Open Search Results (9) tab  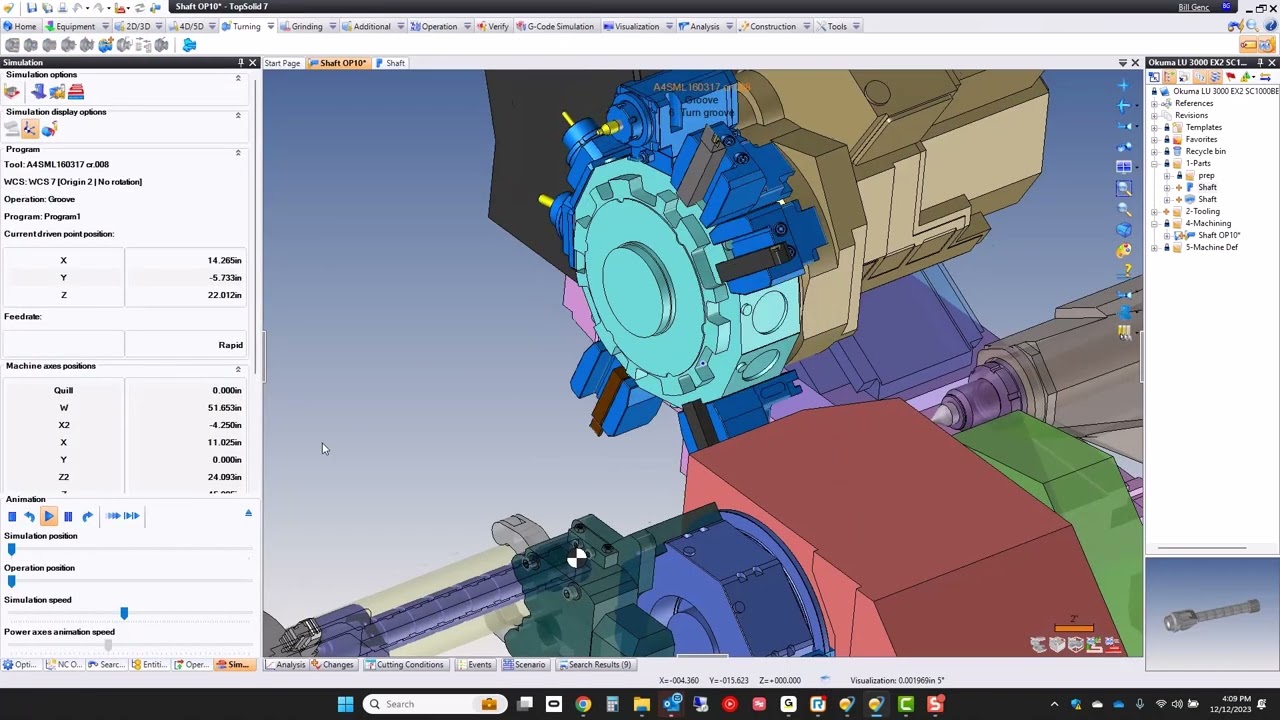pos(595,664)
